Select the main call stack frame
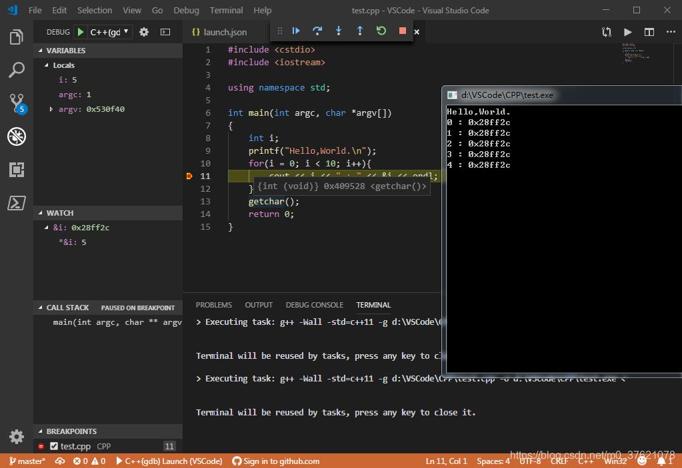Image resolution: width=682 pixels, height=468 pixels. click(x=108, y=322)
